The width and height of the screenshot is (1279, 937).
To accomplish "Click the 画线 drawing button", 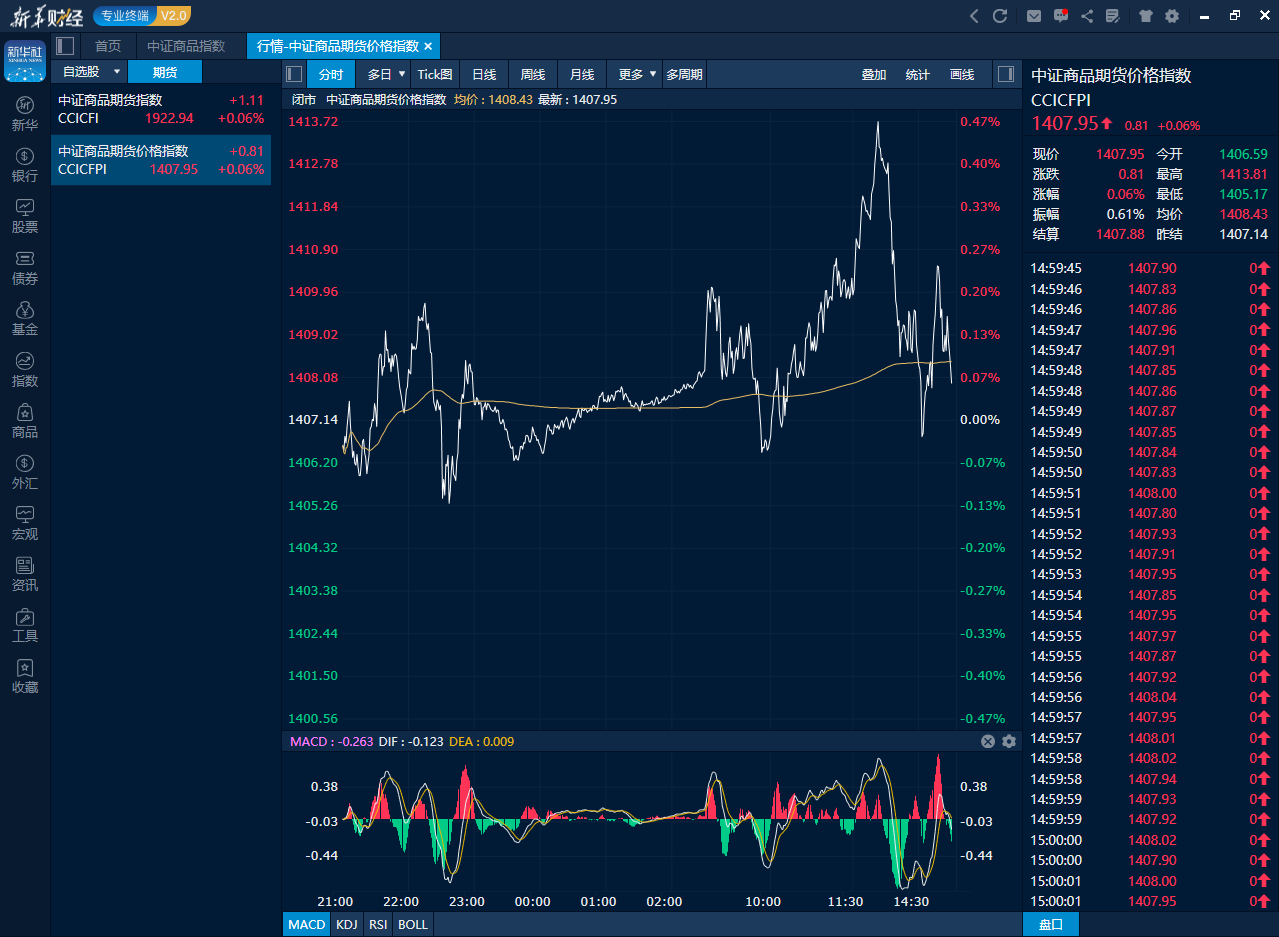I will (961, 74).
